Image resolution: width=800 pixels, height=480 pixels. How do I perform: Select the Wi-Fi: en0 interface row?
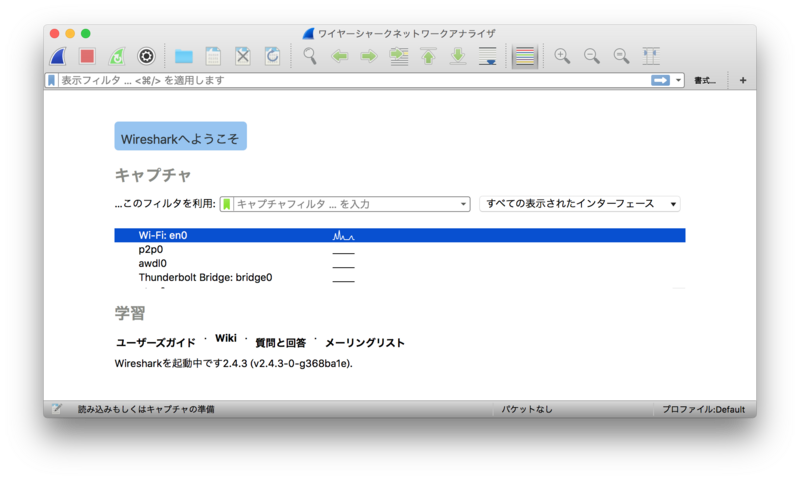[399, 235]
